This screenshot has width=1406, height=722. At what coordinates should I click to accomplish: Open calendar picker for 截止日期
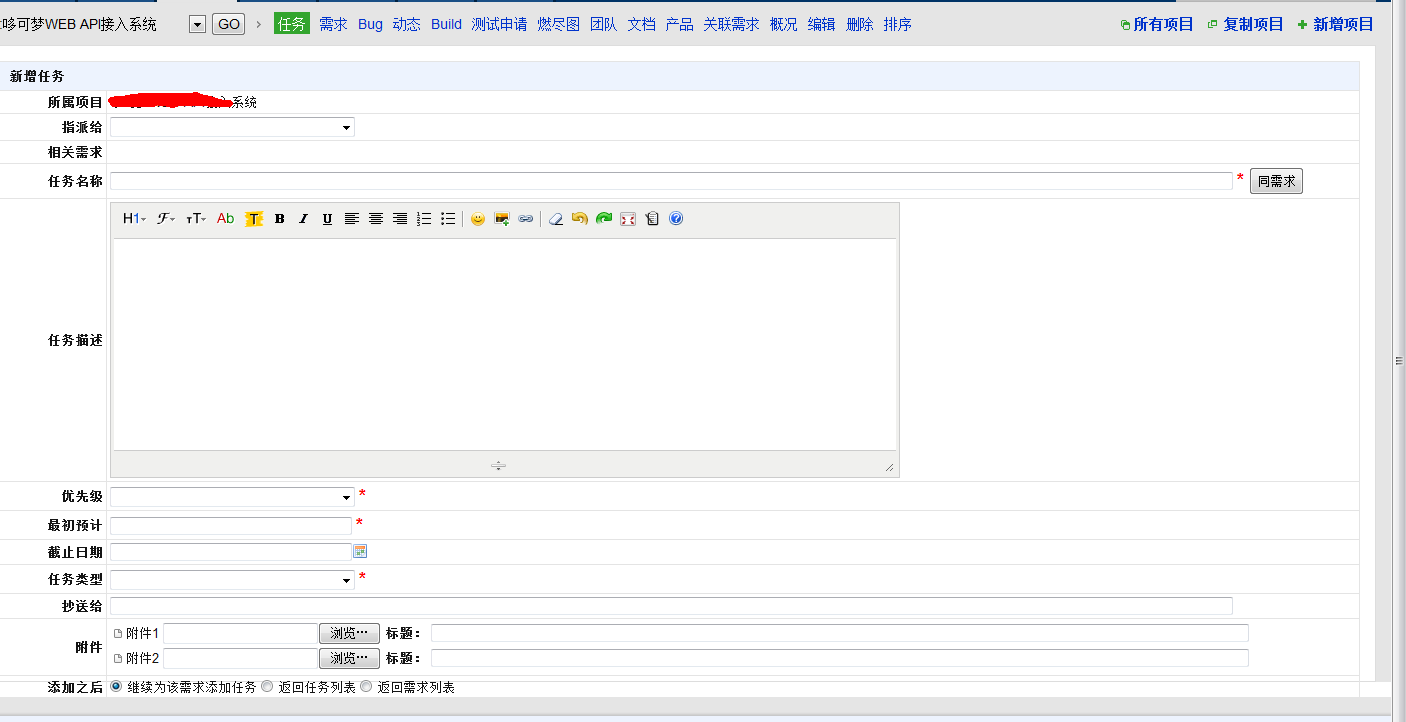point(360,551)
